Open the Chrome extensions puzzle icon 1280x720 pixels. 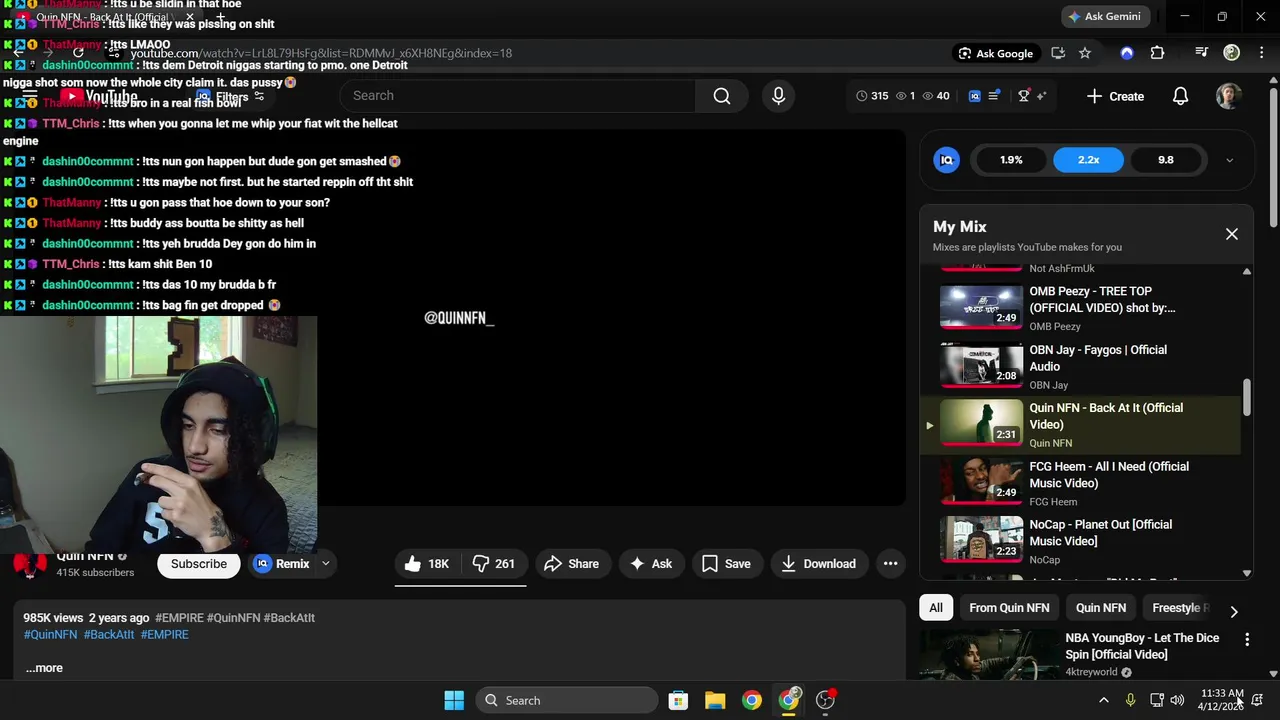coord(1157,53)
